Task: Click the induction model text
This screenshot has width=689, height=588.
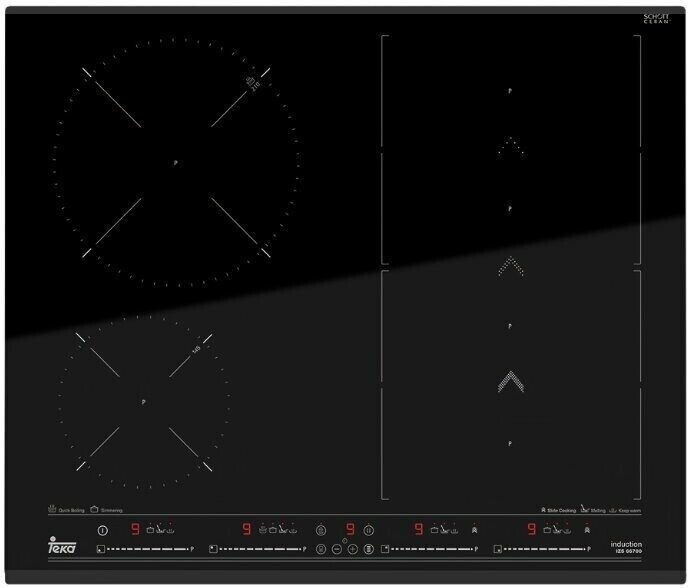Action: (x=626, y=547)
